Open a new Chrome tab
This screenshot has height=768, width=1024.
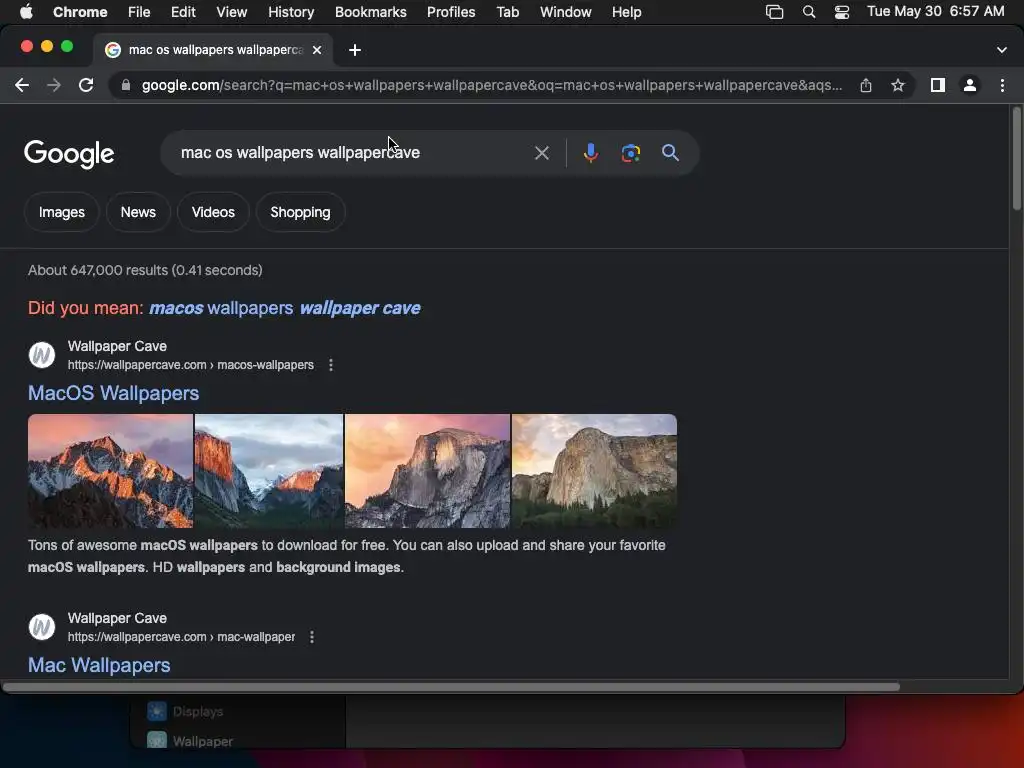[x=355, y=50]
